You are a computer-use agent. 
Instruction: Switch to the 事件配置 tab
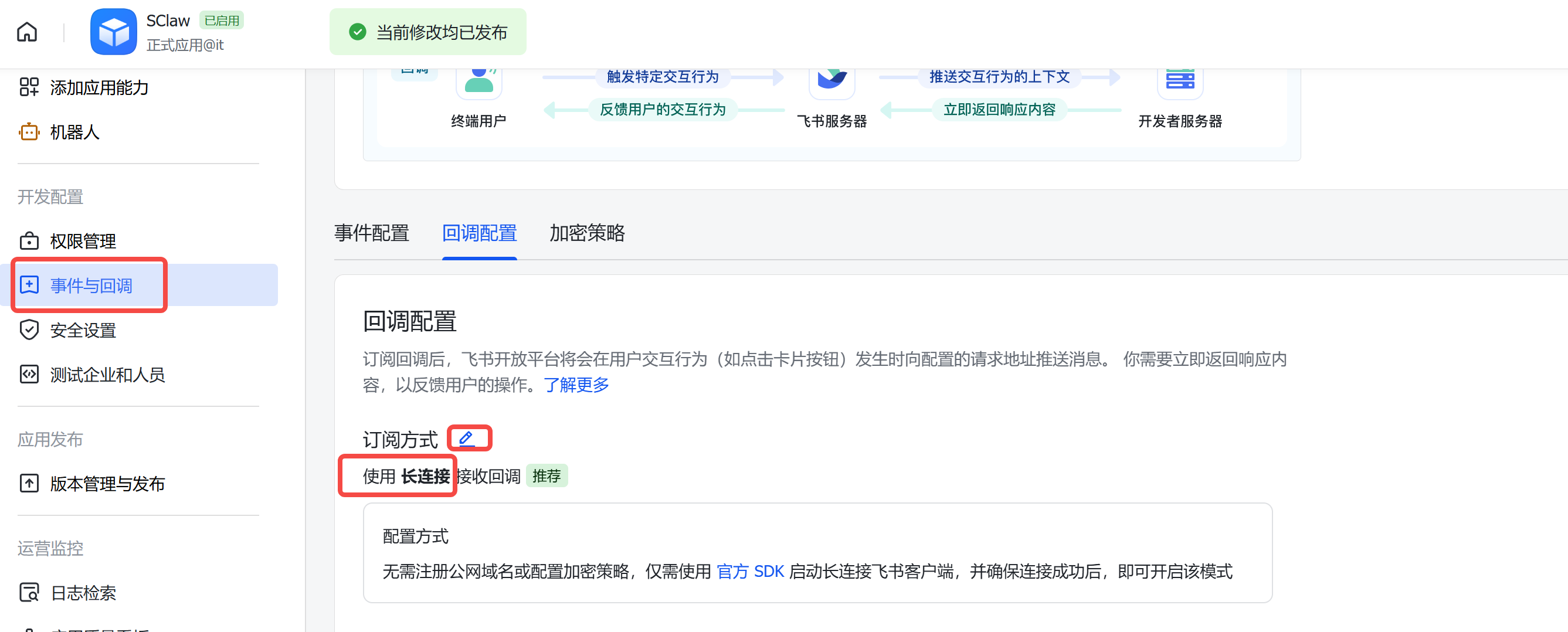[371, 233]
